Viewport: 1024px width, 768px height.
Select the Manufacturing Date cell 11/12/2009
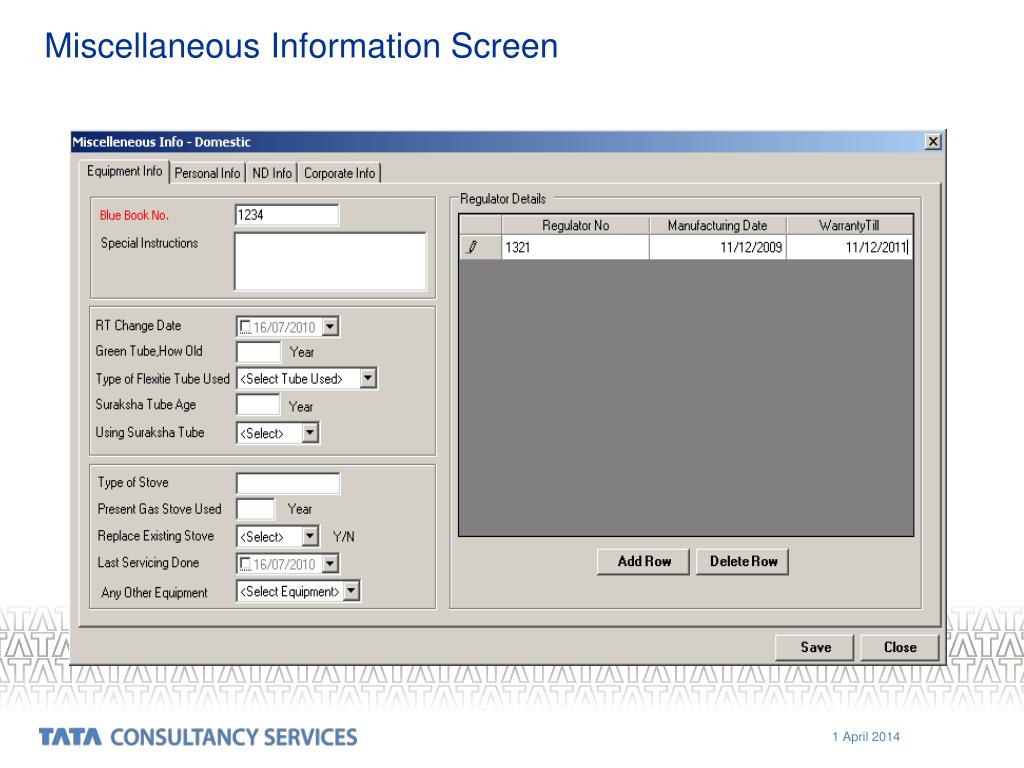[x=718, y=248]
